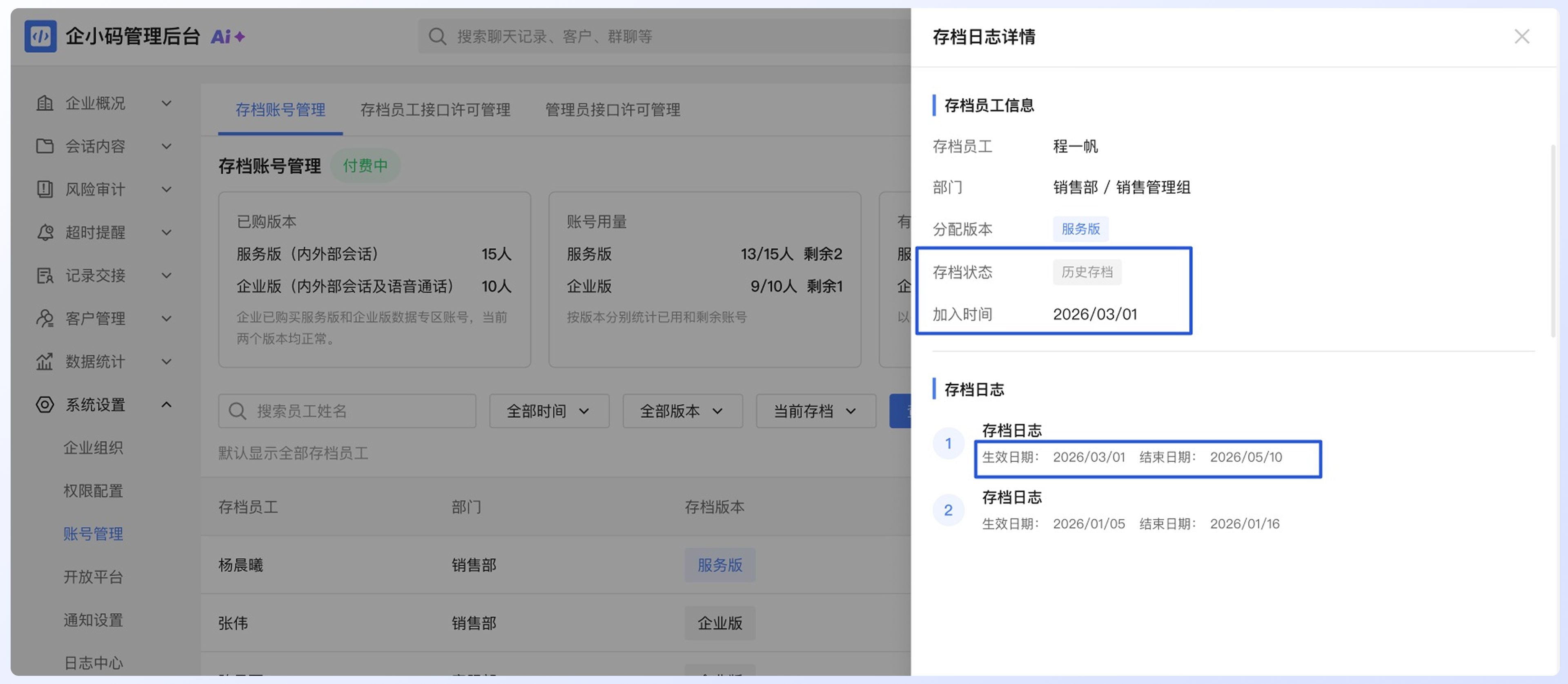Collapse the 系统设置 menu chevron
This screenshot has width=1568, height=684.
[x=166, y=405]
